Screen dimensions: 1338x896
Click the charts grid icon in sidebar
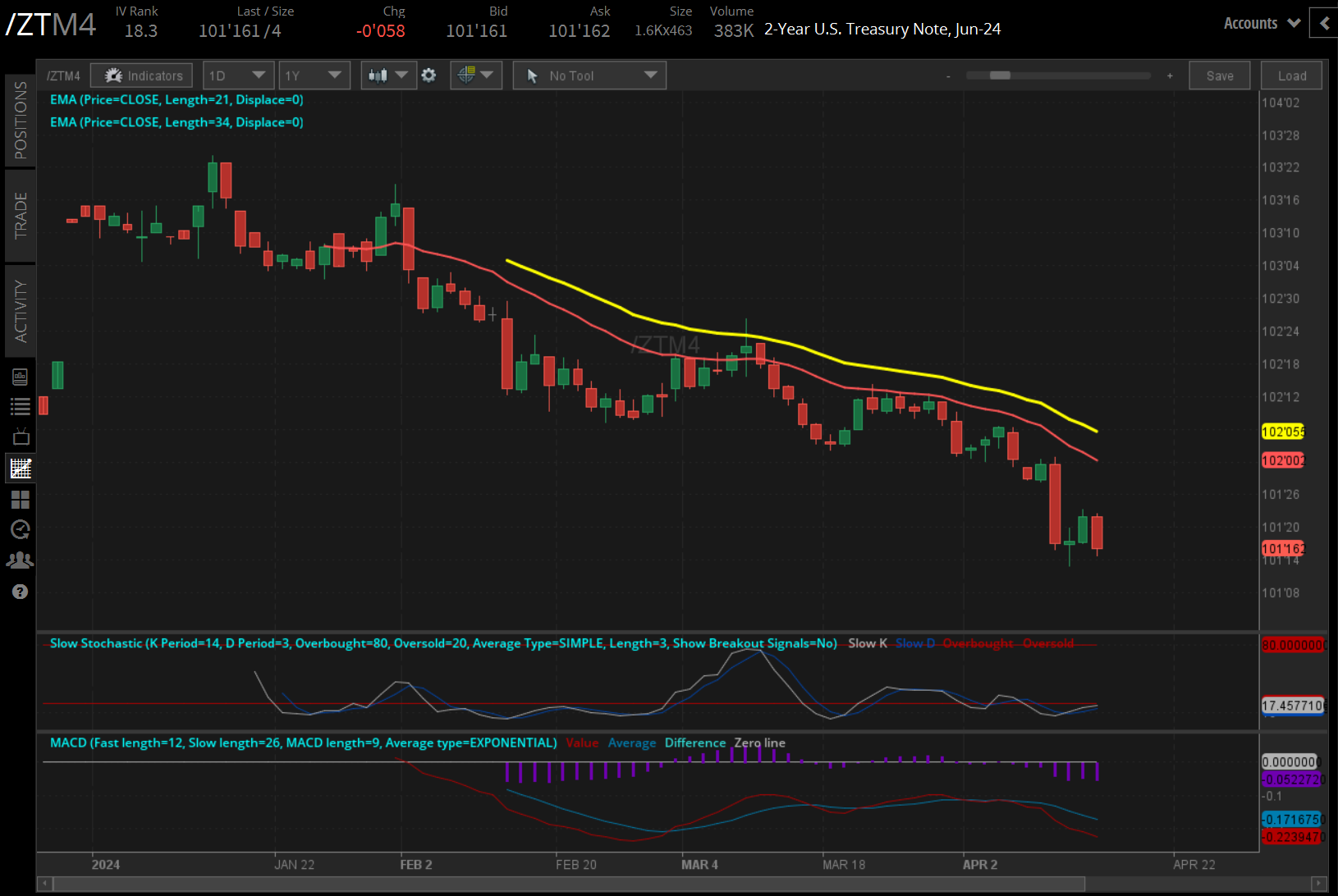click(21, 469)
